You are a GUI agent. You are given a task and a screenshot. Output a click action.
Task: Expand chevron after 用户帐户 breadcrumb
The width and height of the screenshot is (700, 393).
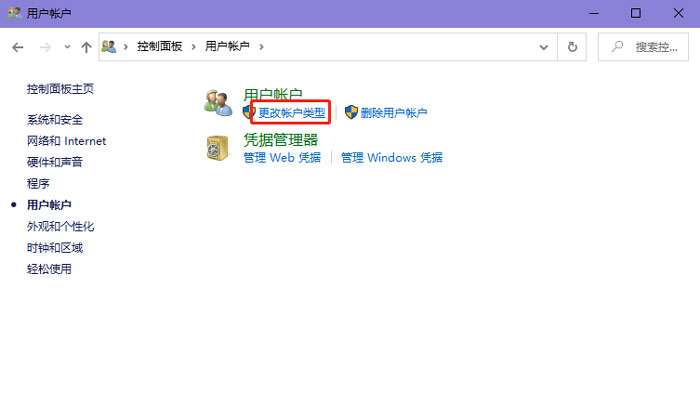262,46
